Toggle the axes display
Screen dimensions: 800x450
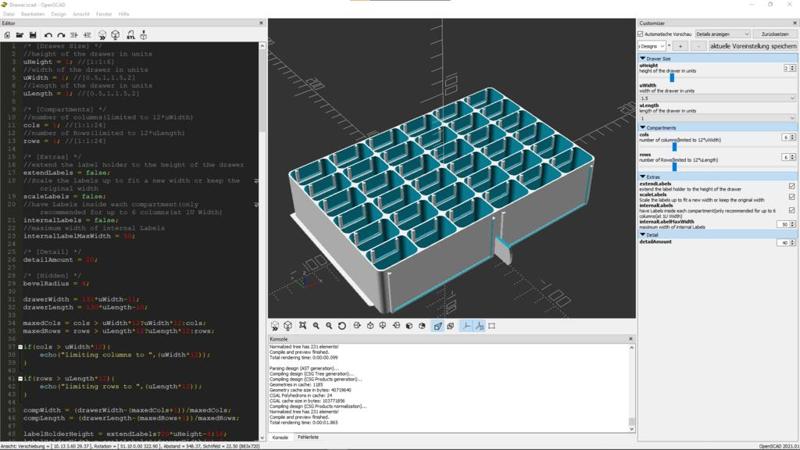[x=466, y=326]
